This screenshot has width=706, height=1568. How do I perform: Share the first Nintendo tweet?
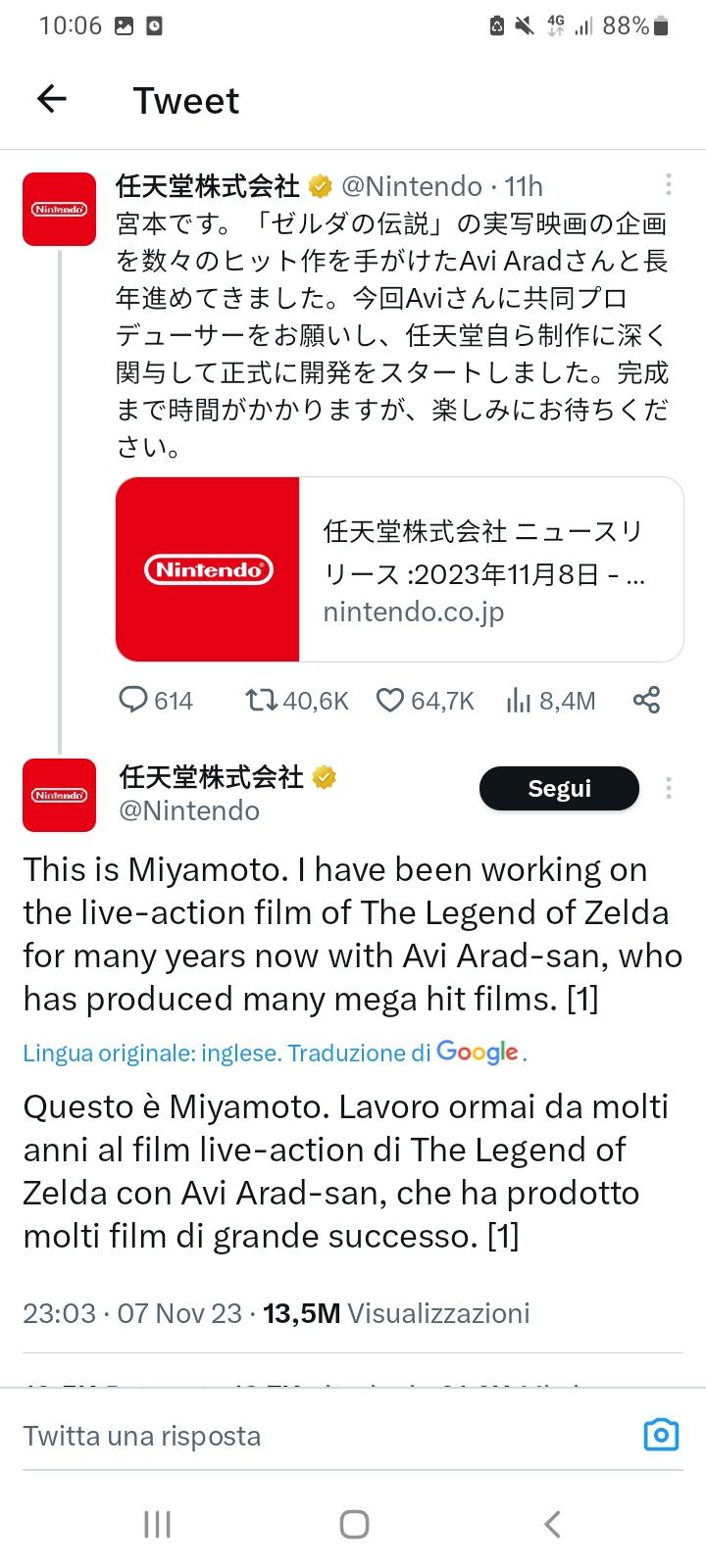646,700
